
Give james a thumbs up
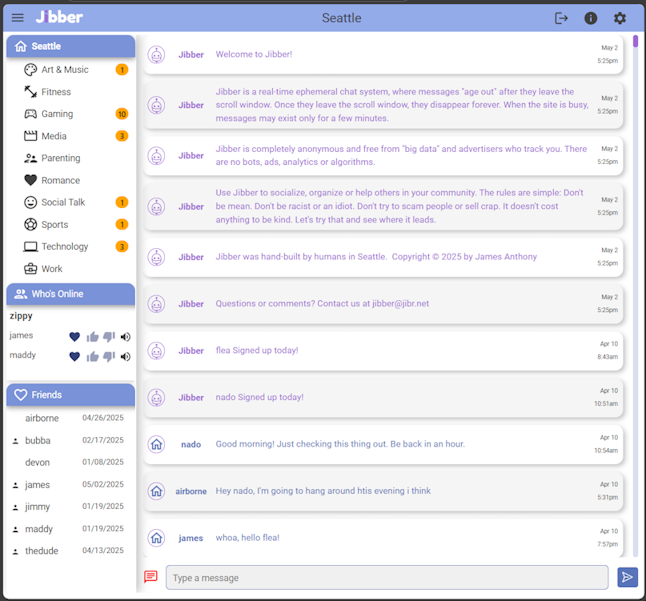click(92, 337)
